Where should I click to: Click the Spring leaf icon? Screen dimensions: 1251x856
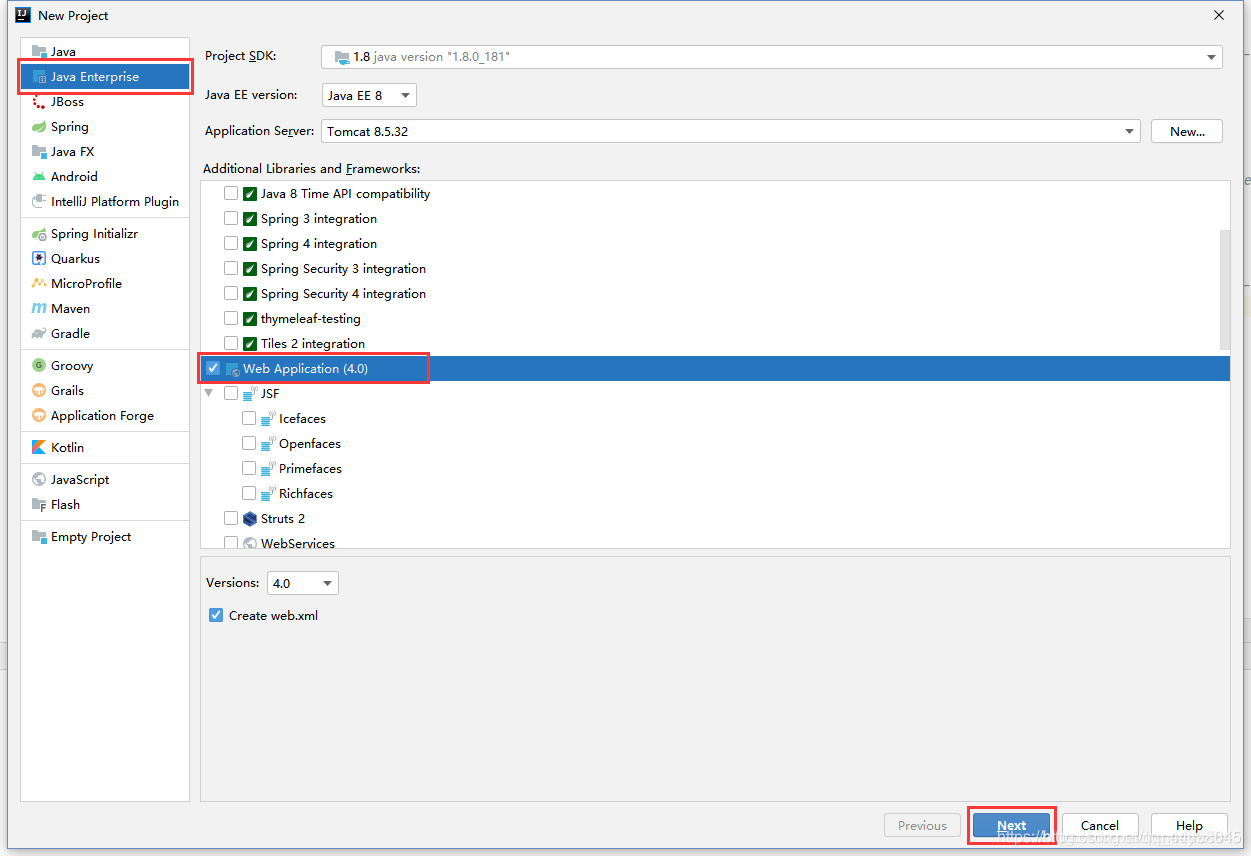pyautogui.click(x=39, y=127)
